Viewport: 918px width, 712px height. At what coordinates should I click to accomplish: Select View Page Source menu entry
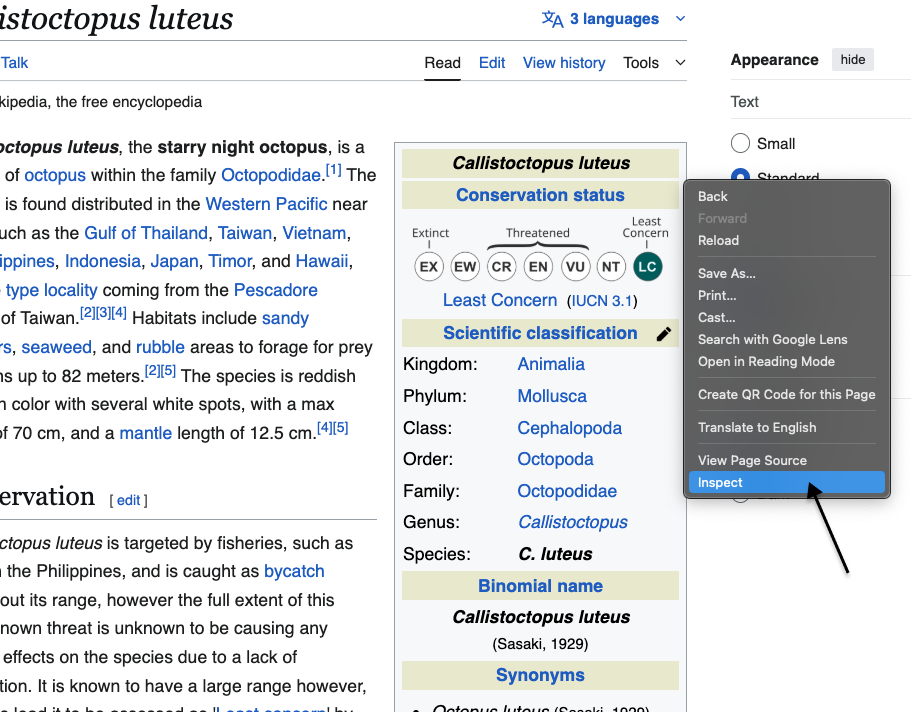point(752,460)
